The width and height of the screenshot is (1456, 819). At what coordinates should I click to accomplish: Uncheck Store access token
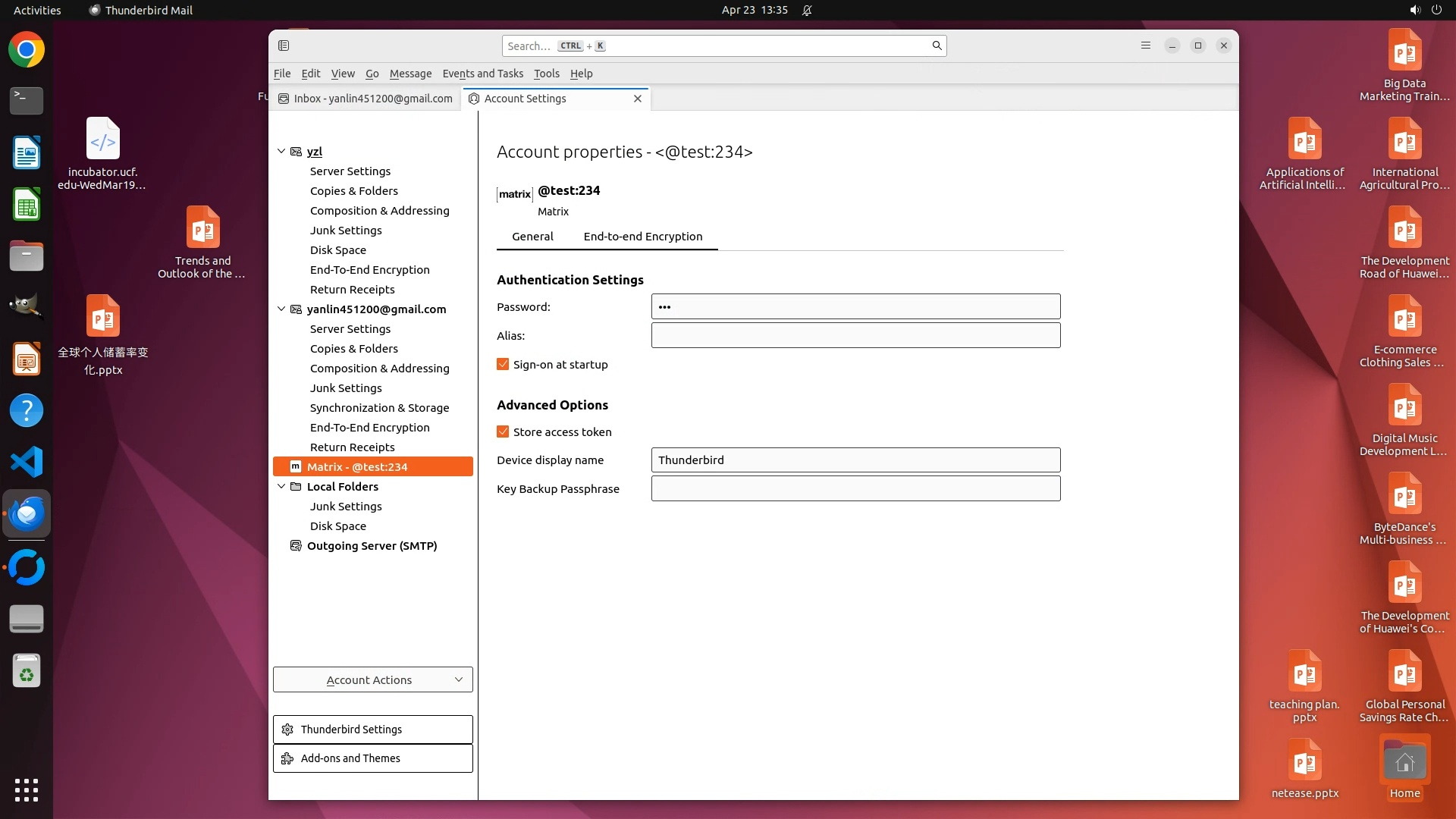[x=503, y=432]
